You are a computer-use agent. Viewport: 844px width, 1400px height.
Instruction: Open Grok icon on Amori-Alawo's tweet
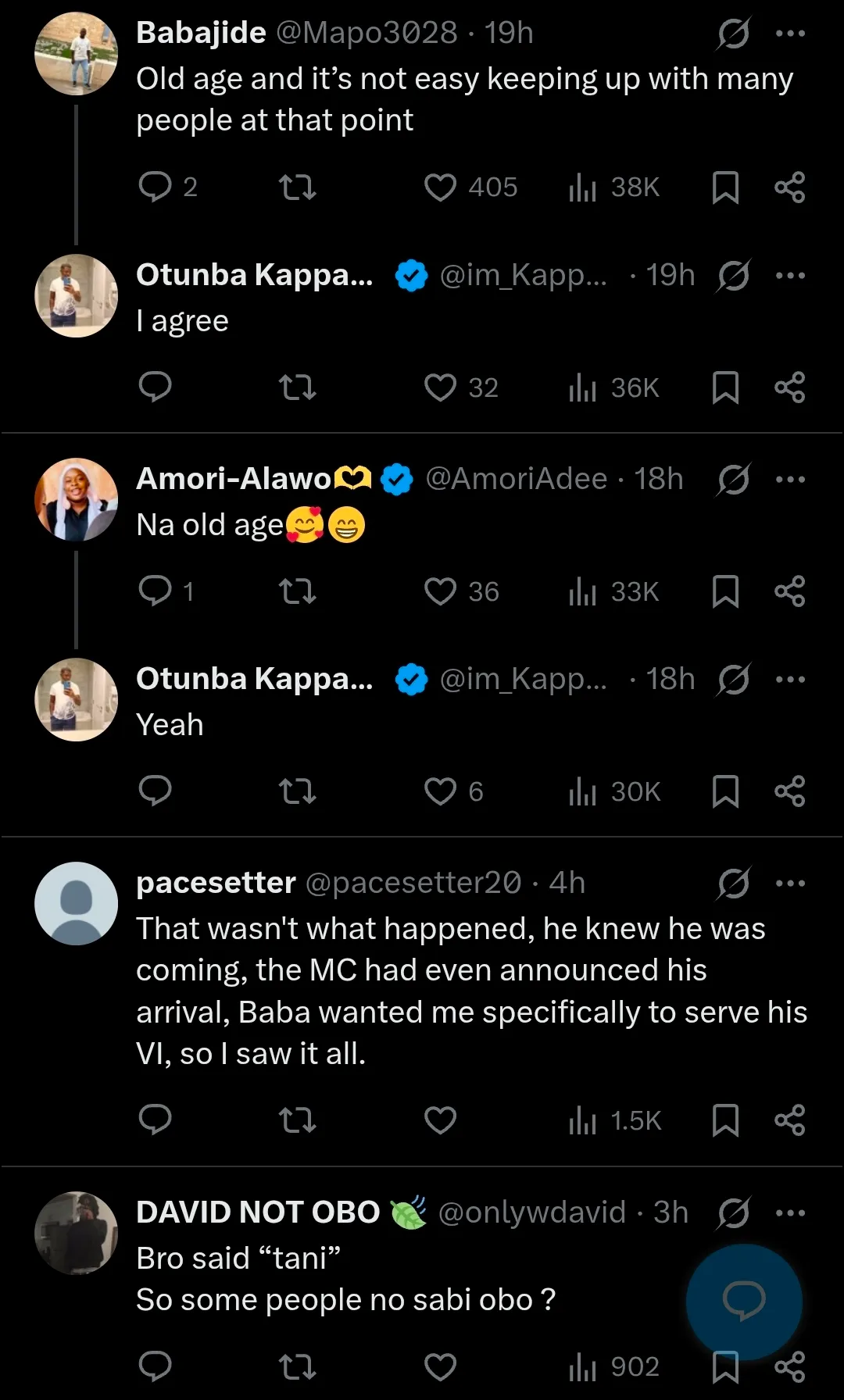734,479
